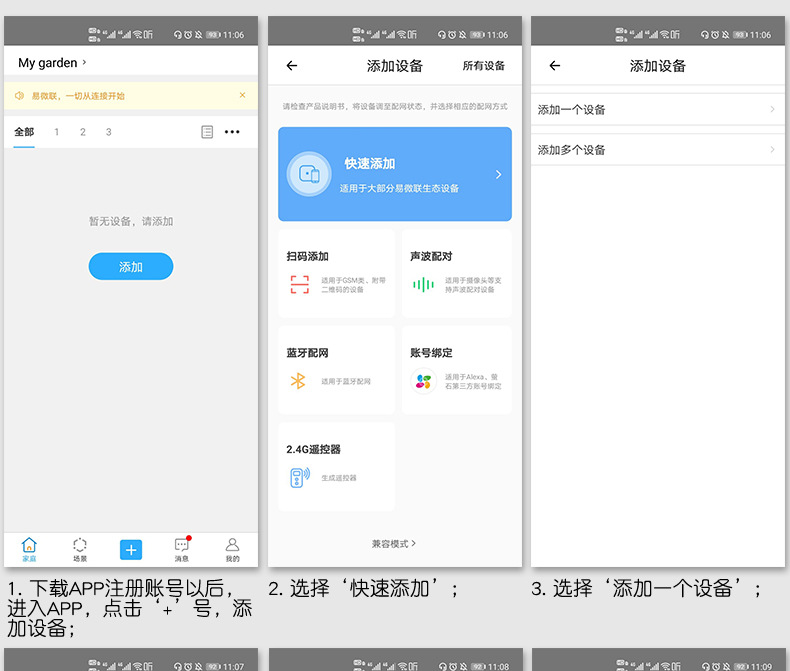790x671 pixels.
Task: Click the 快速添加 right chevron
Action: coord(498,174)
